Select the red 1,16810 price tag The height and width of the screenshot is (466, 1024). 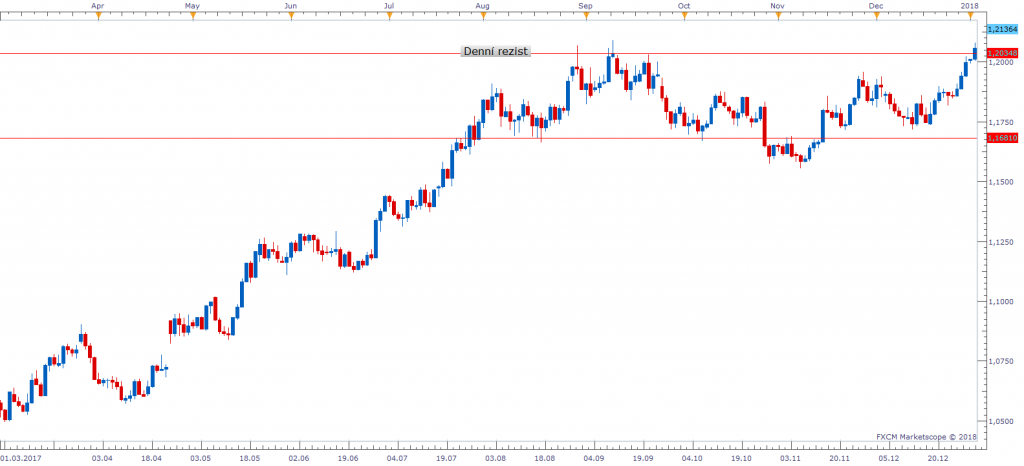[1003, 138]
